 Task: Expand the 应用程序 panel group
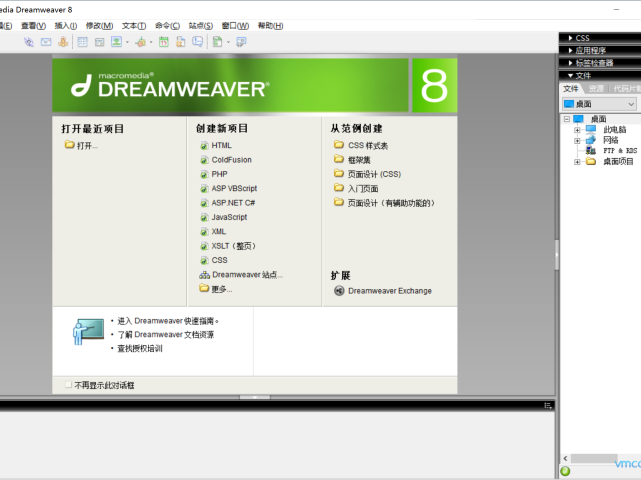point(571,50)
